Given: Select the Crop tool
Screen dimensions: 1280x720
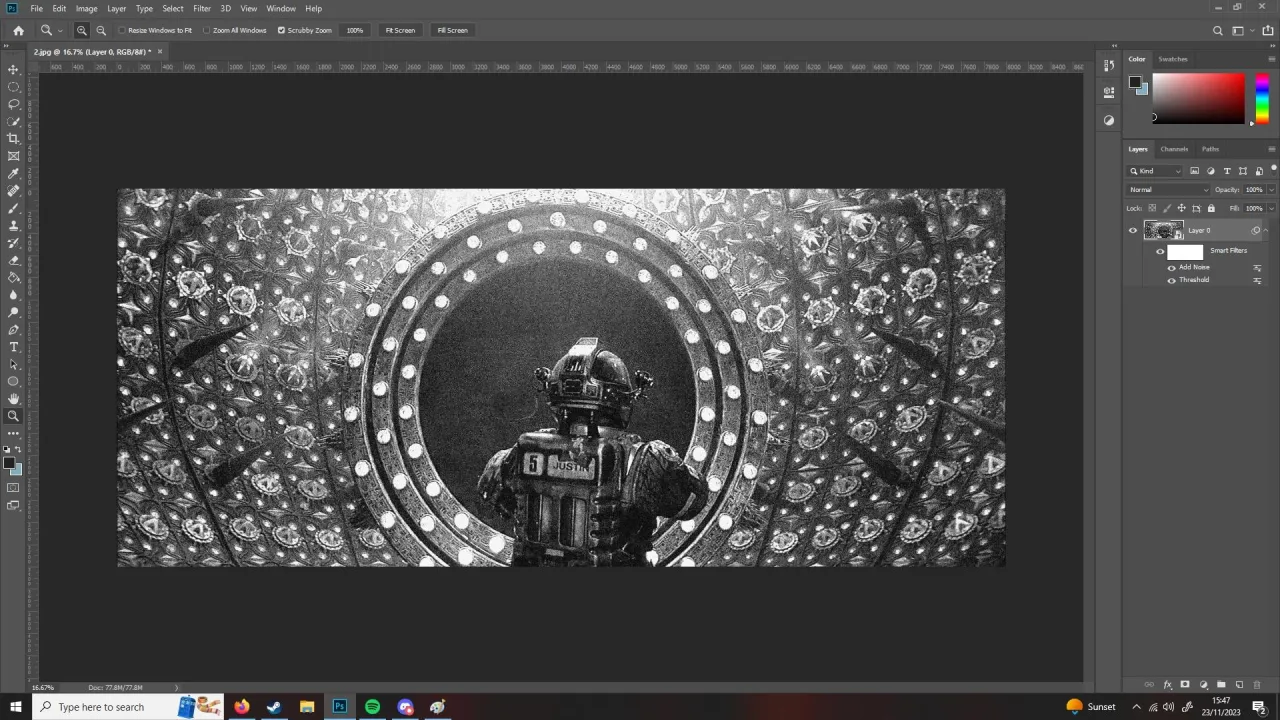Looking at the screenshot, I should pos(13,139).
